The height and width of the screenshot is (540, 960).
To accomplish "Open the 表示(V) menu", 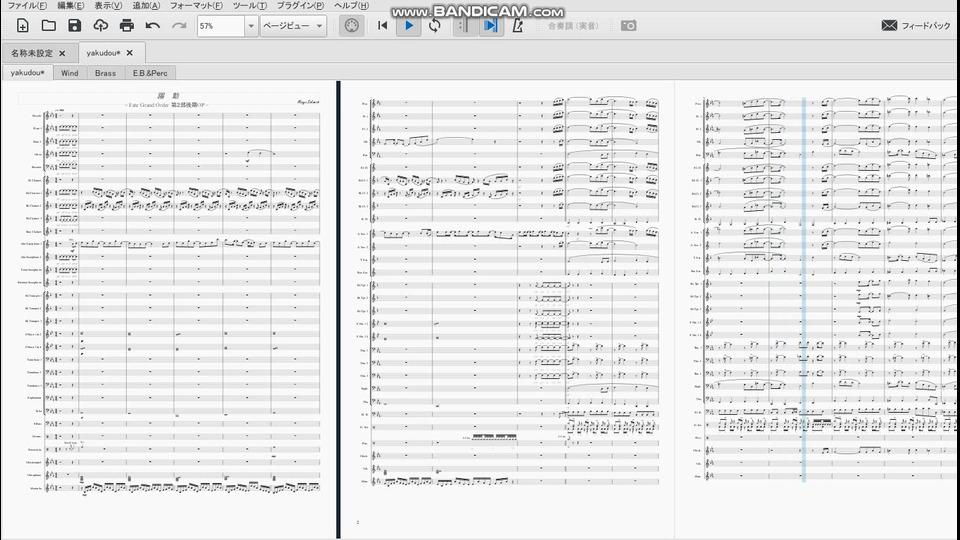I will 108,6.
